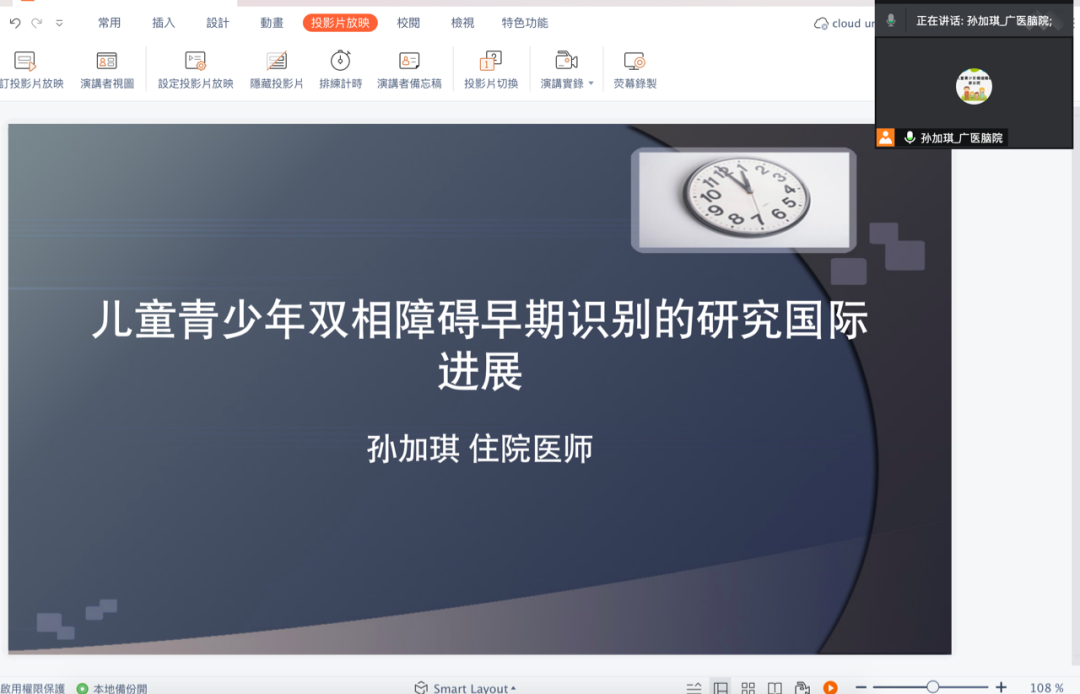1080x694 pixels.
Task: Click the clock image on slide
Action: (744, 200)
